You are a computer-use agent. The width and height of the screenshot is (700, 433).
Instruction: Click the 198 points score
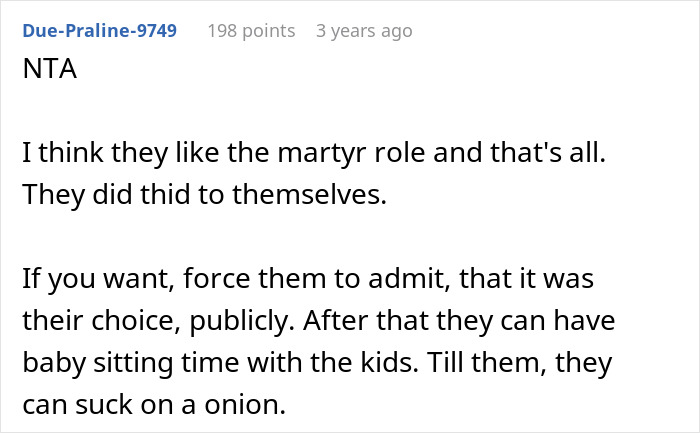pos(251,31)
